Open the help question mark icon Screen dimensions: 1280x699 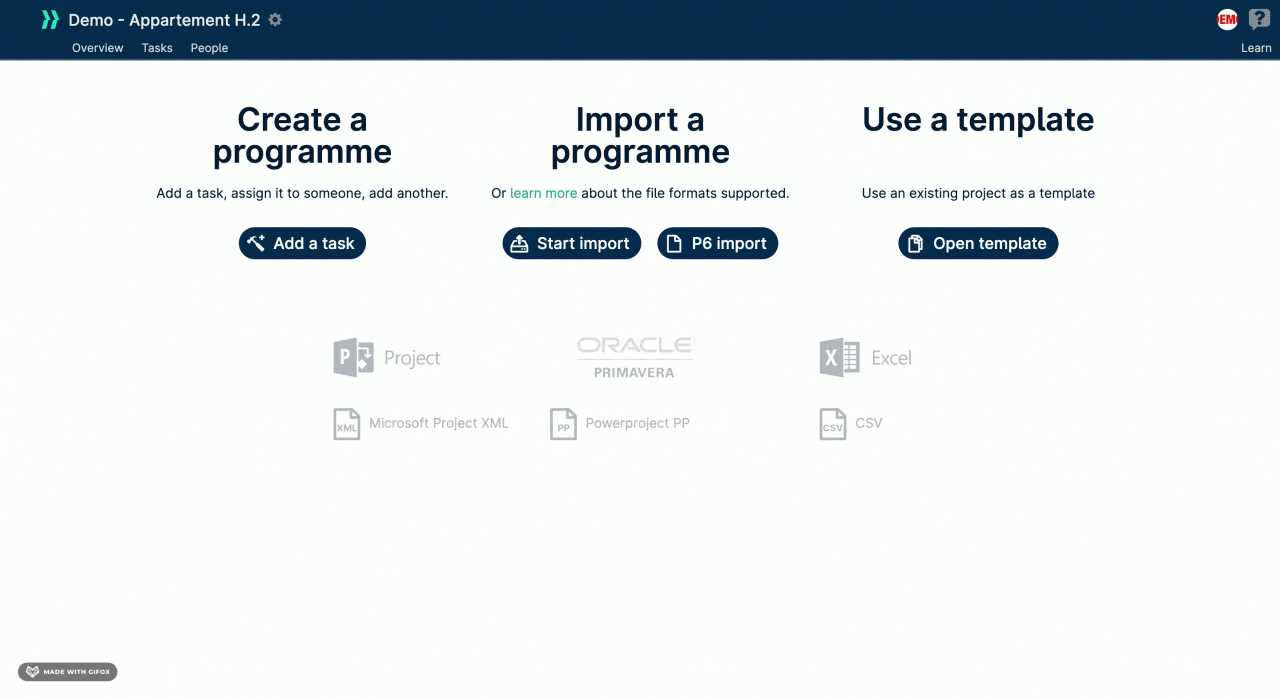tap(1259, 19)
